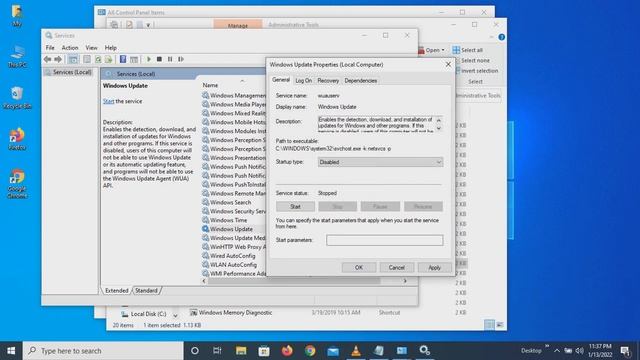Select Services (Local) in the console tree

72,72
